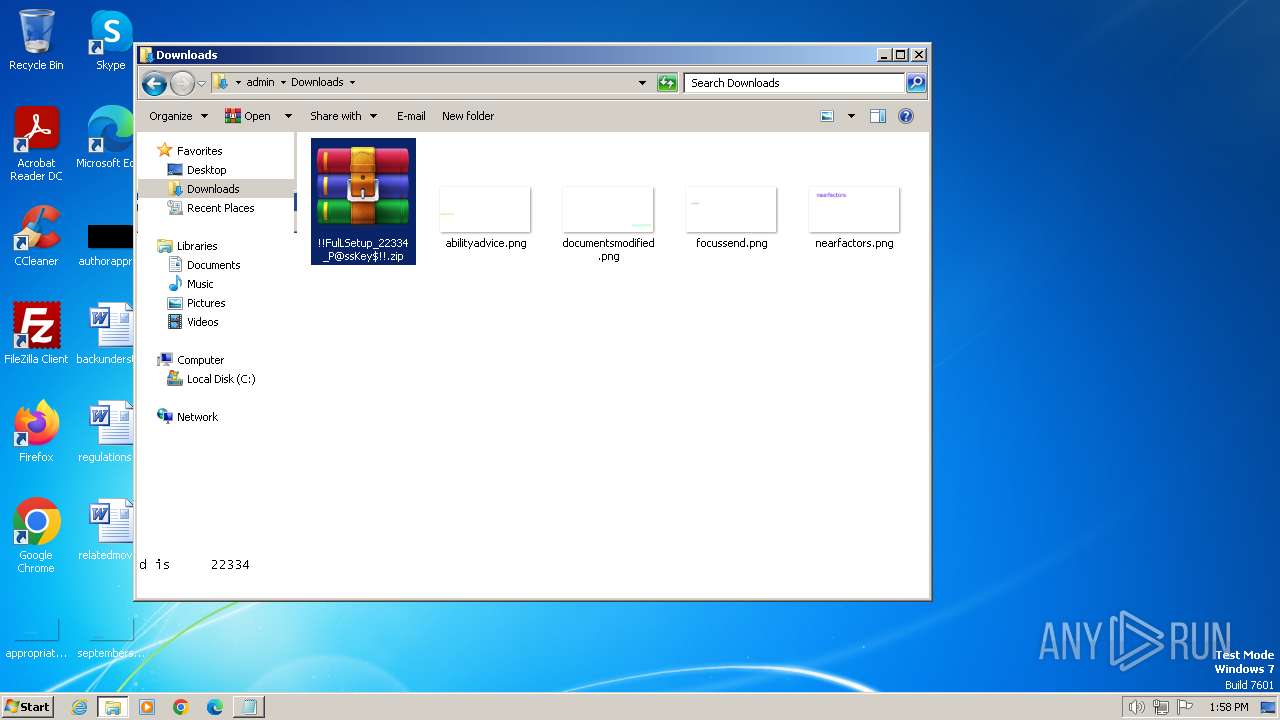The height and width of the screenshot is (720, 1280).
Task: Select the !!FullSetup_22334 zip archive
Action: click(363, 201)
